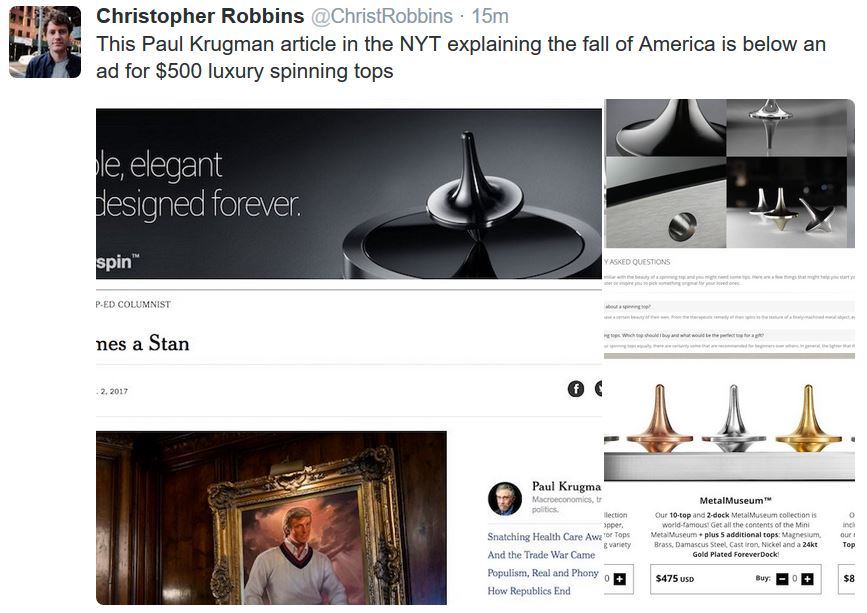Click the plus button beside $475 USD
867x613 pixels.
click(x=807, y=579)
